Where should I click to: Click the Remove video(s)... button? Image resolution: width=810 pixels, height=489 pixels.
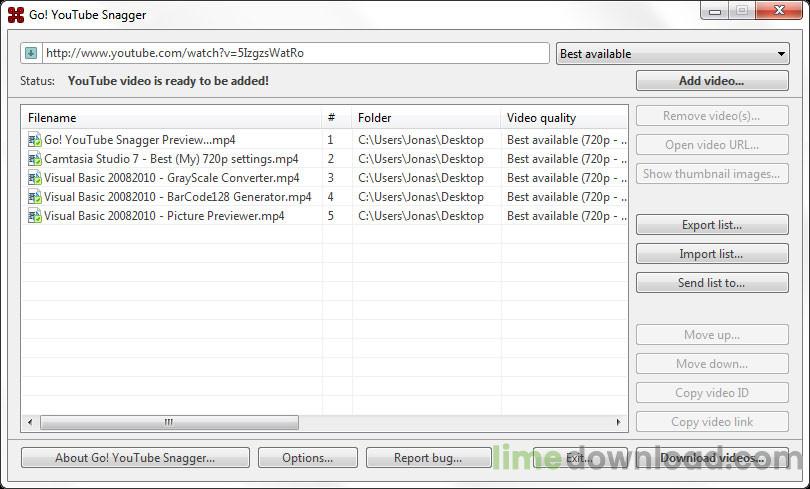(712, 116)
